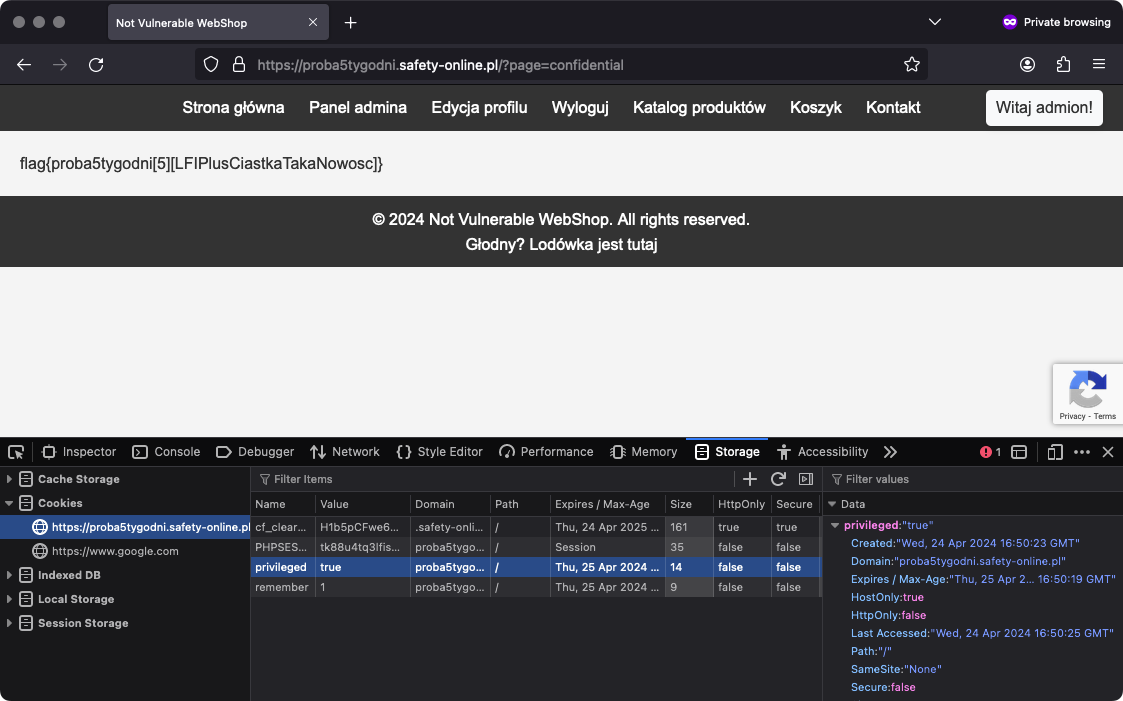Toggle responsive design mode icon

[x=1055, y=452]
